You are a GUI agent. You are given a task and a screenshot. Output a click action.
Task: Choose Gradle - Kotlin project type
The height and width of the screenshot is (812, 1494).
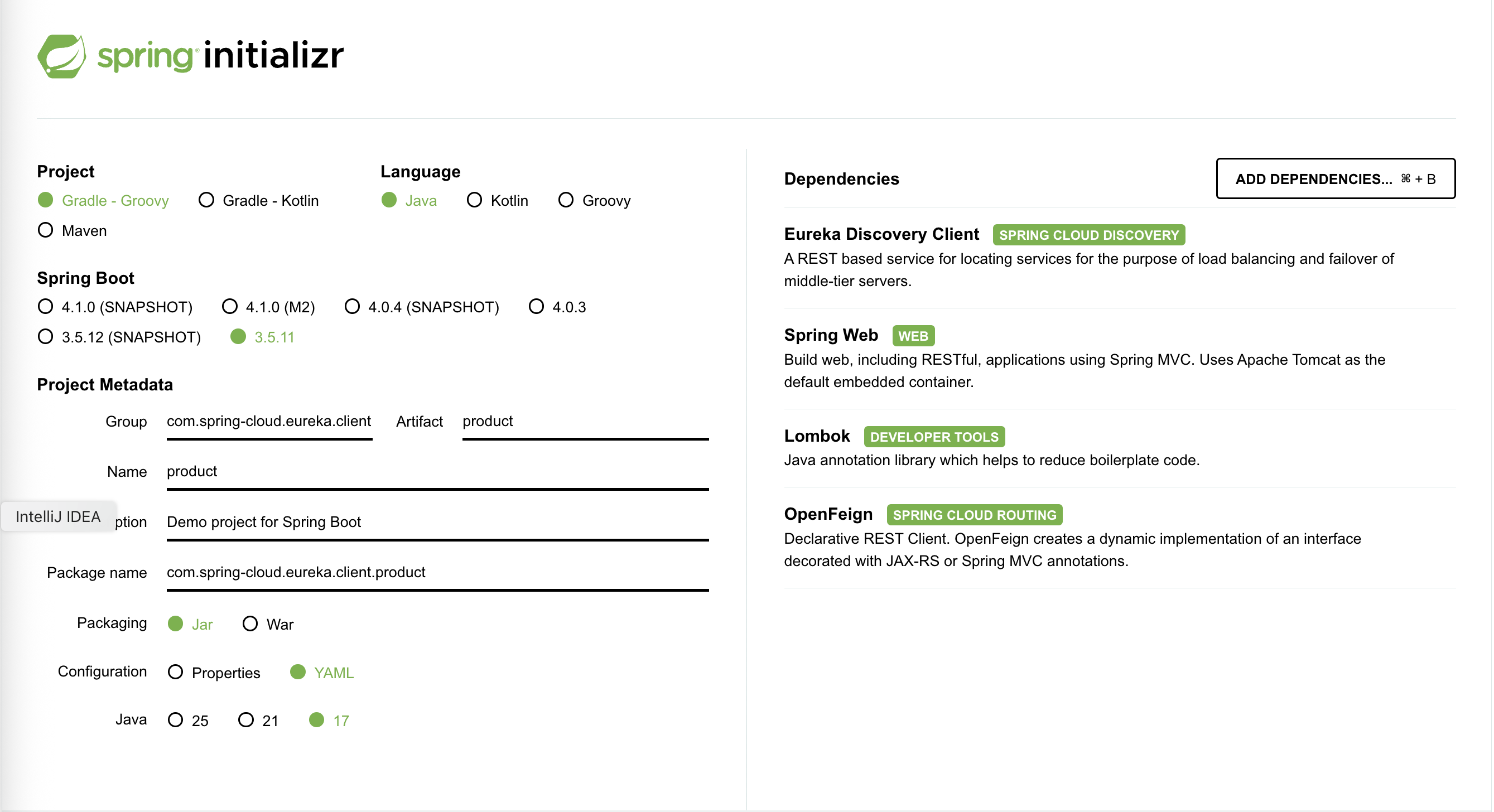click(259, 201)
